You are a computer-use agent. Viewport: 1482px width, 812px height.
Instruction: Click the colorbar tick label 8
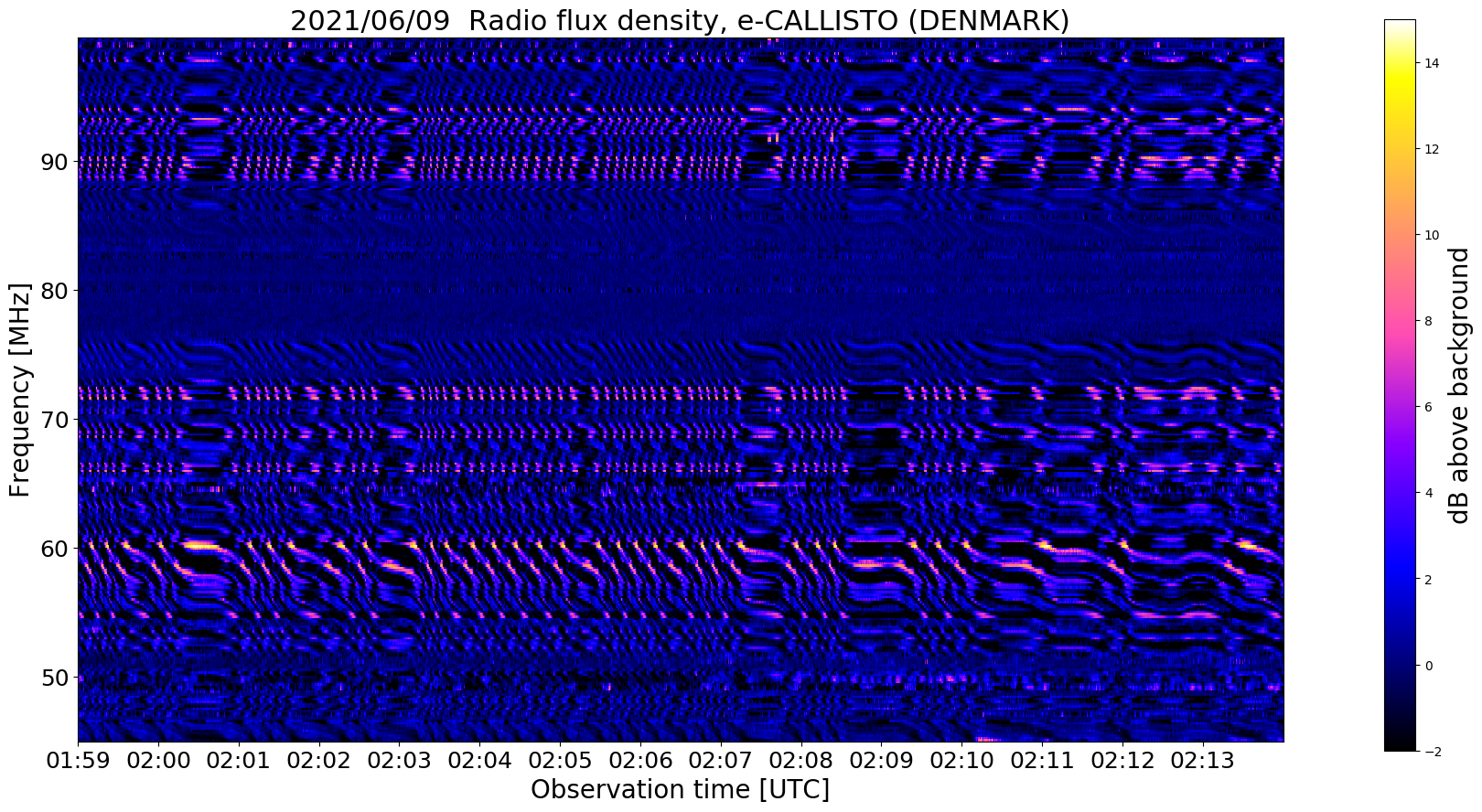click(x=1427, y=321)
